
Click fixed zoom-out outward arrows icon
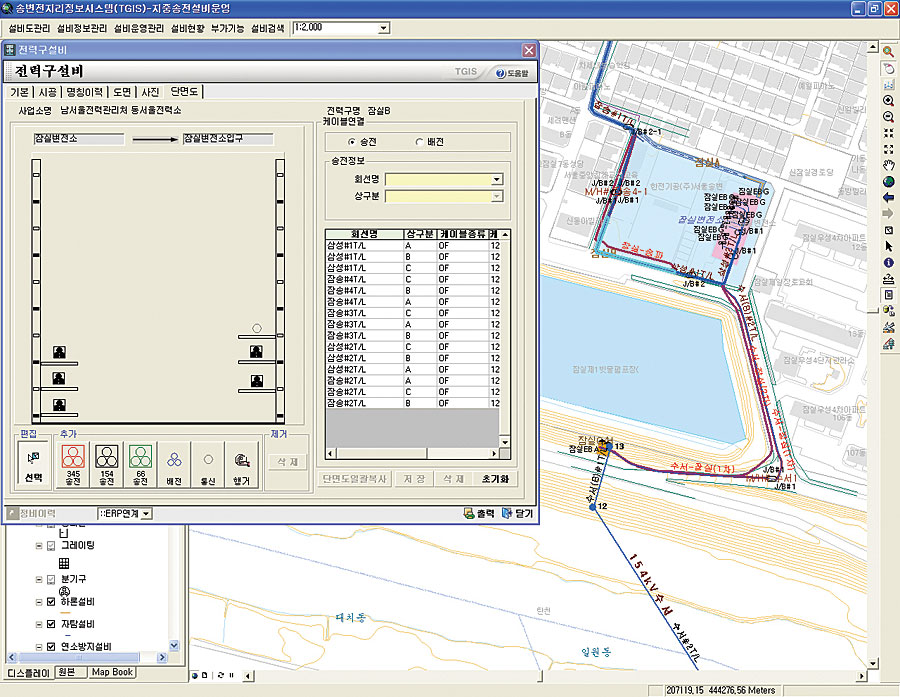point(889,149)
